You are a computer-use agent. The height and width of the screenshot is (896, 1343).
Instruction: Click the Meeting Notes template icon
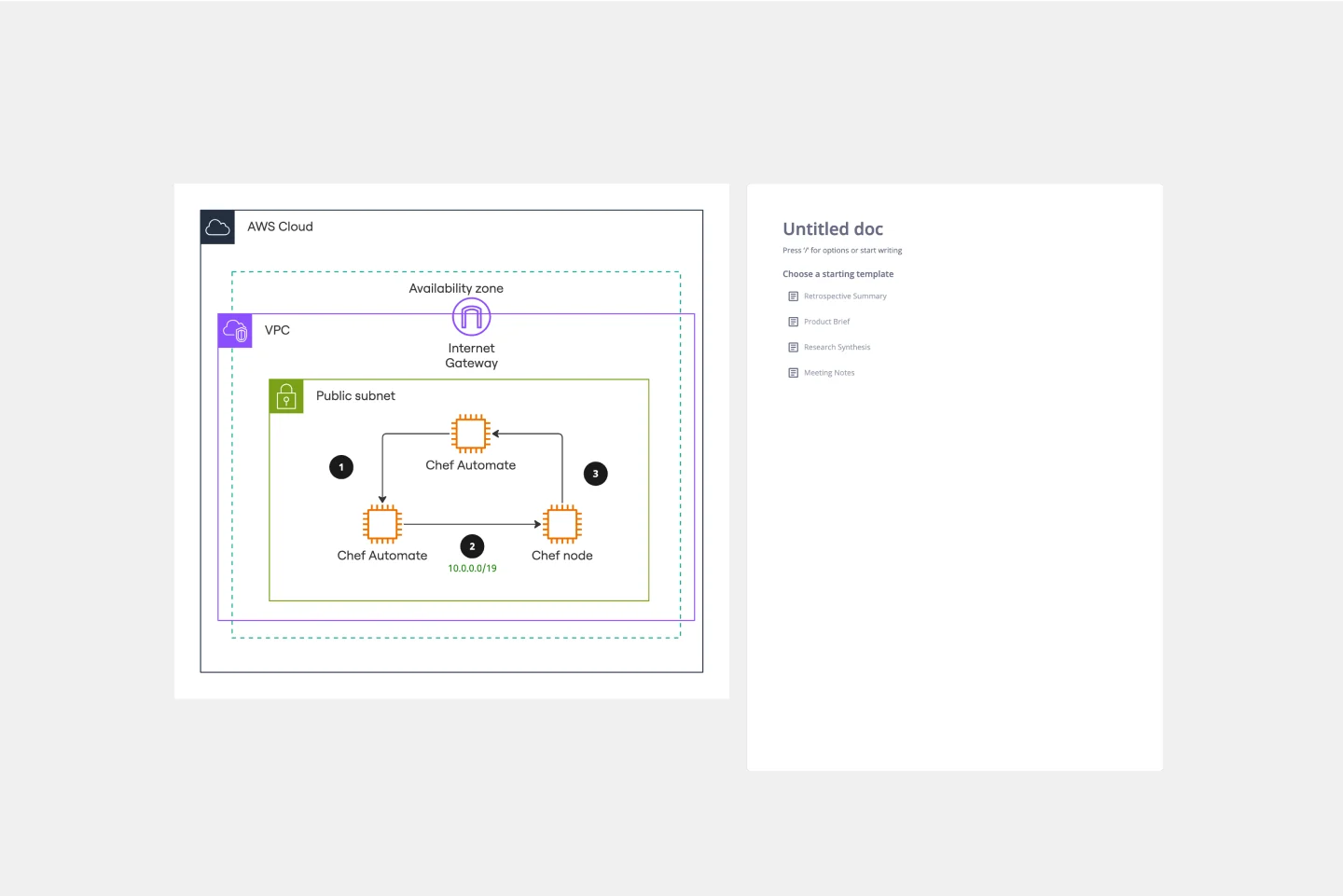tap(793, 373)
